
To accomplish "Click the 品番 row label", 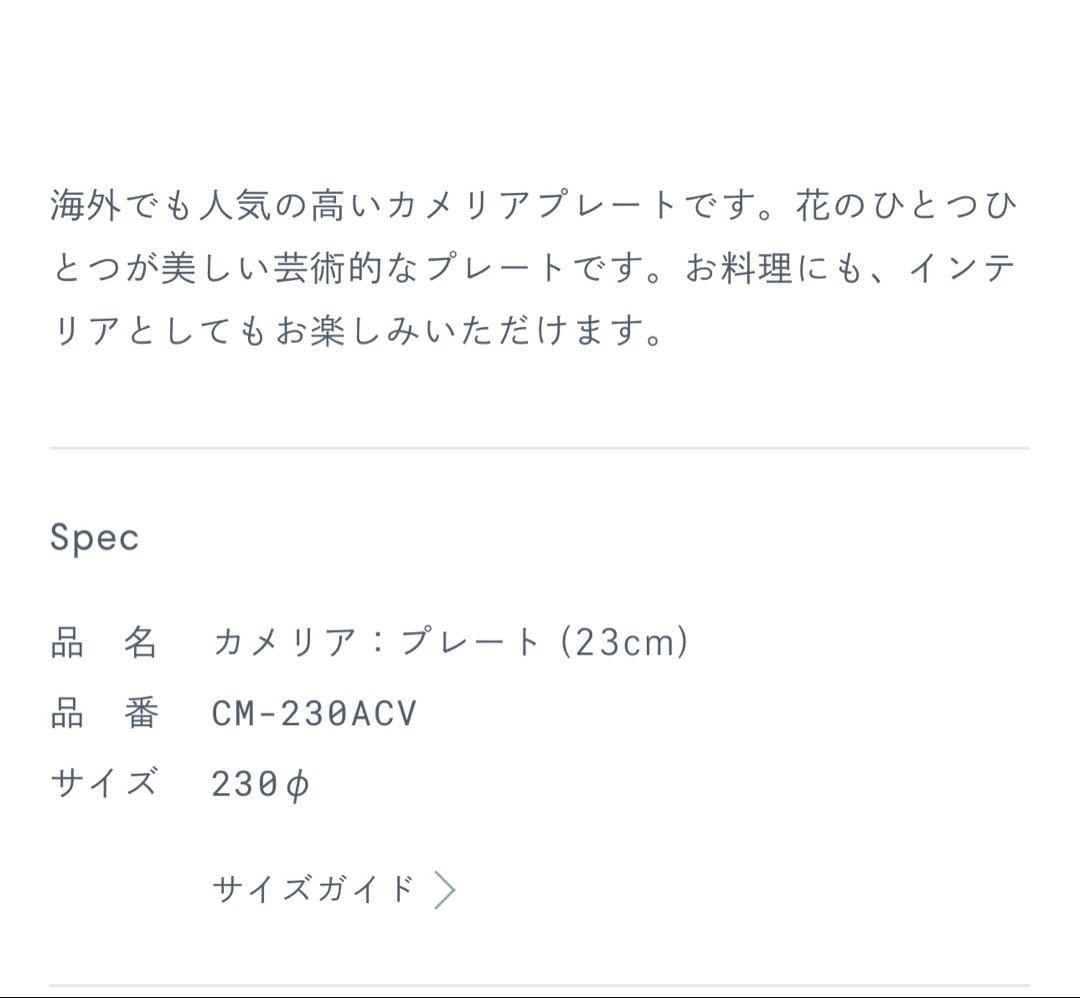I will [104, 714].
